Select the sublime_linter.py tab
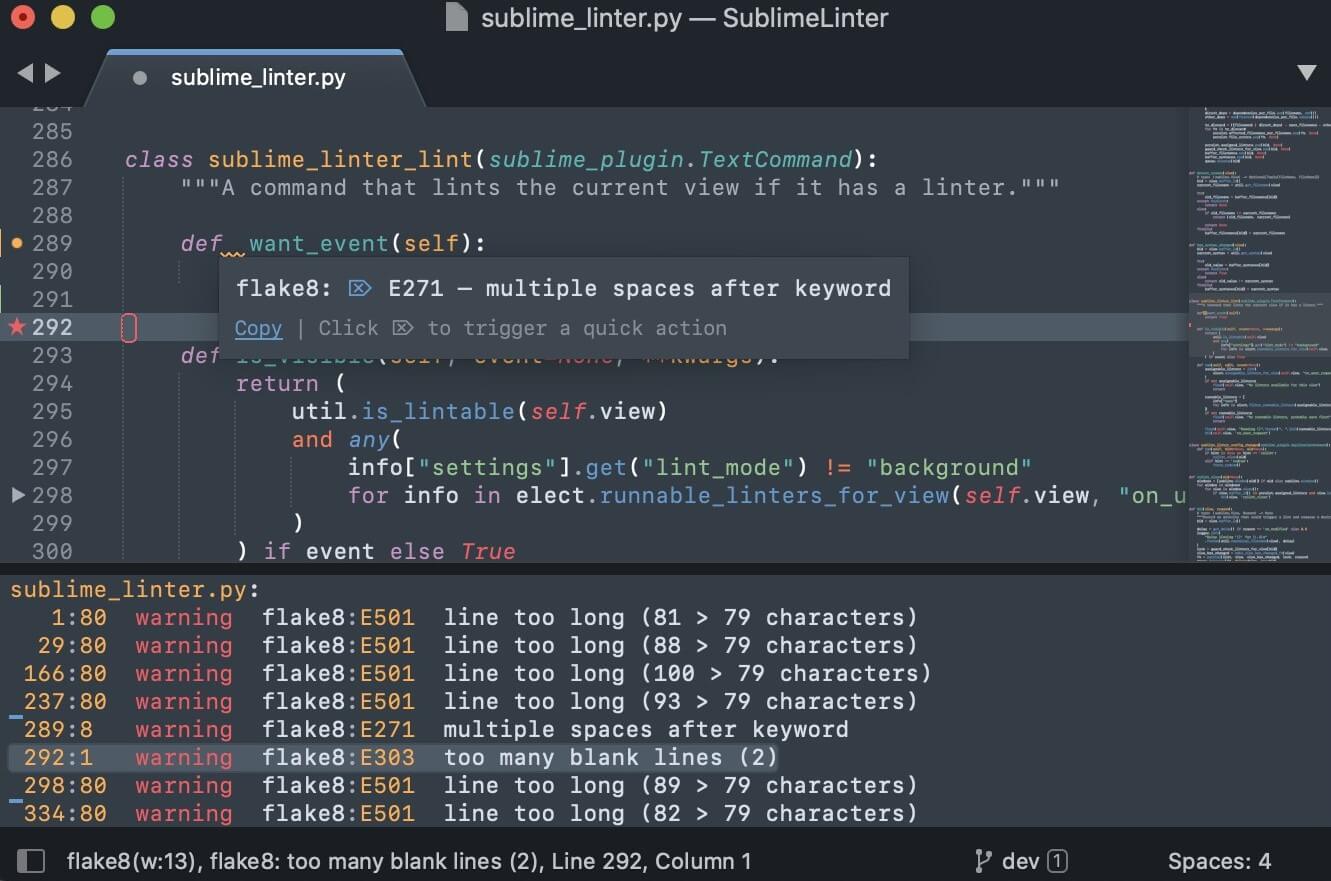1331x881 pixels. tap(257, 78)
